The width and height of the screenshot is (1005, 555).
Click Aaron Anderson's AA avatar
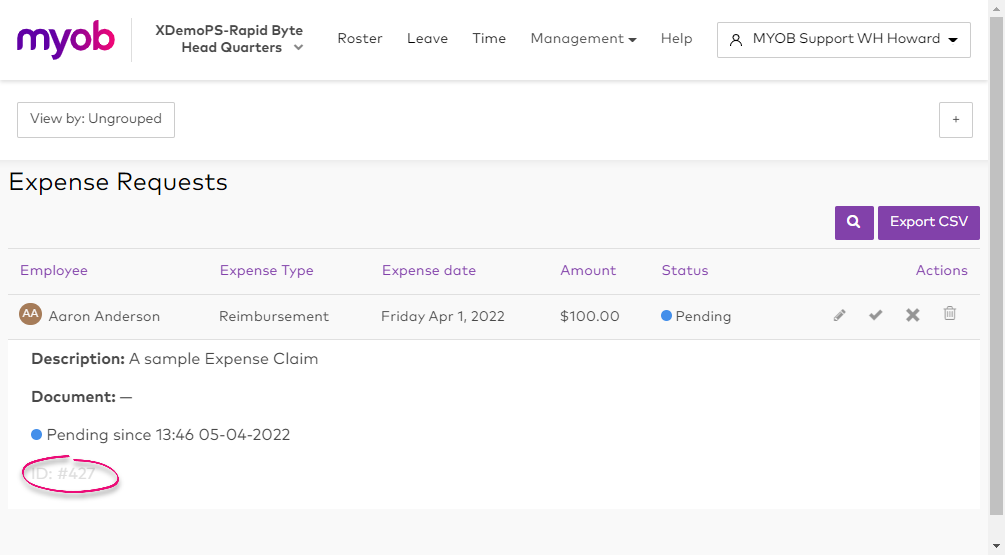[x=31, y=314]
